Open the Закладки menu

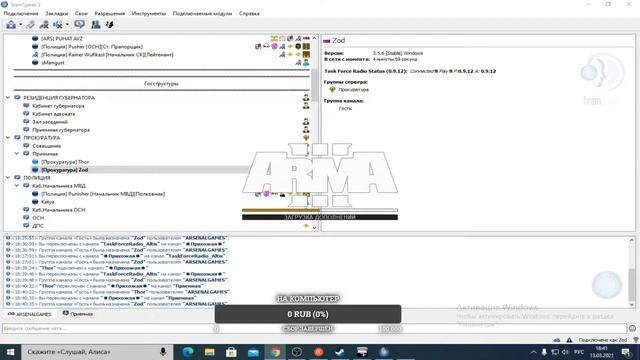pyautogui.click(x=56, y=13)
